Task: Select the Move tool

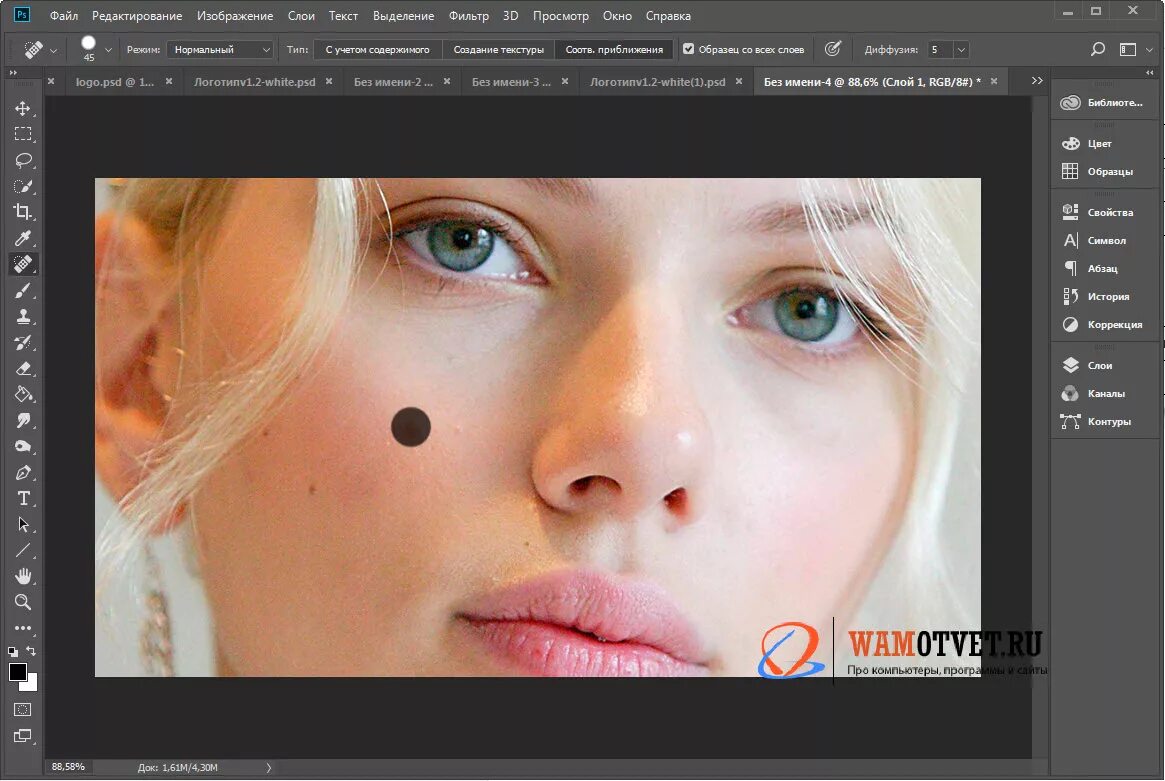Action: 23,108
